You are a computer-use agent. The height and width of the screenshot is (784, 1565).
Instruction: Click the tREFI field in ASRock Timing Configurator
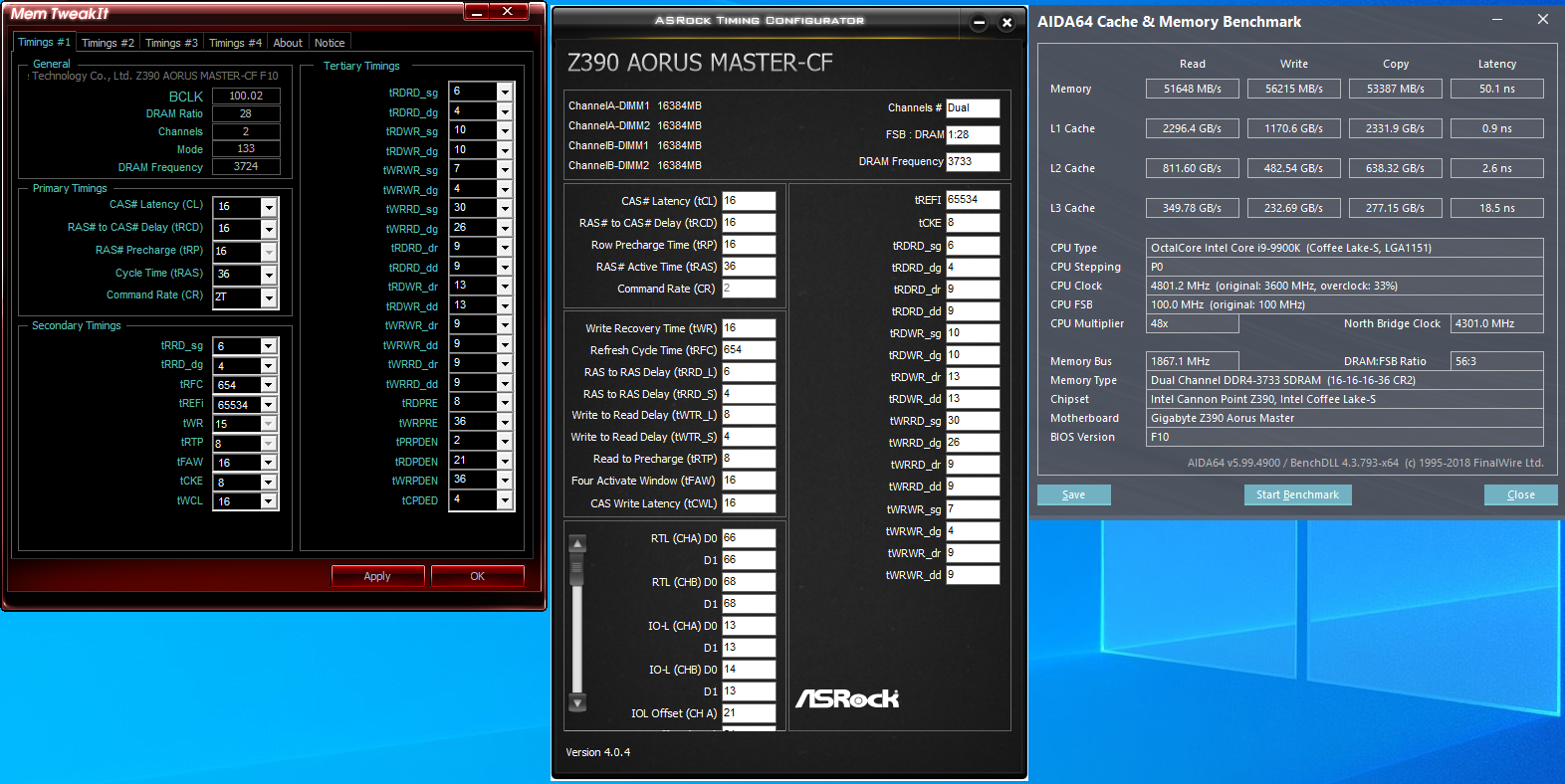[x=973, y=200]
